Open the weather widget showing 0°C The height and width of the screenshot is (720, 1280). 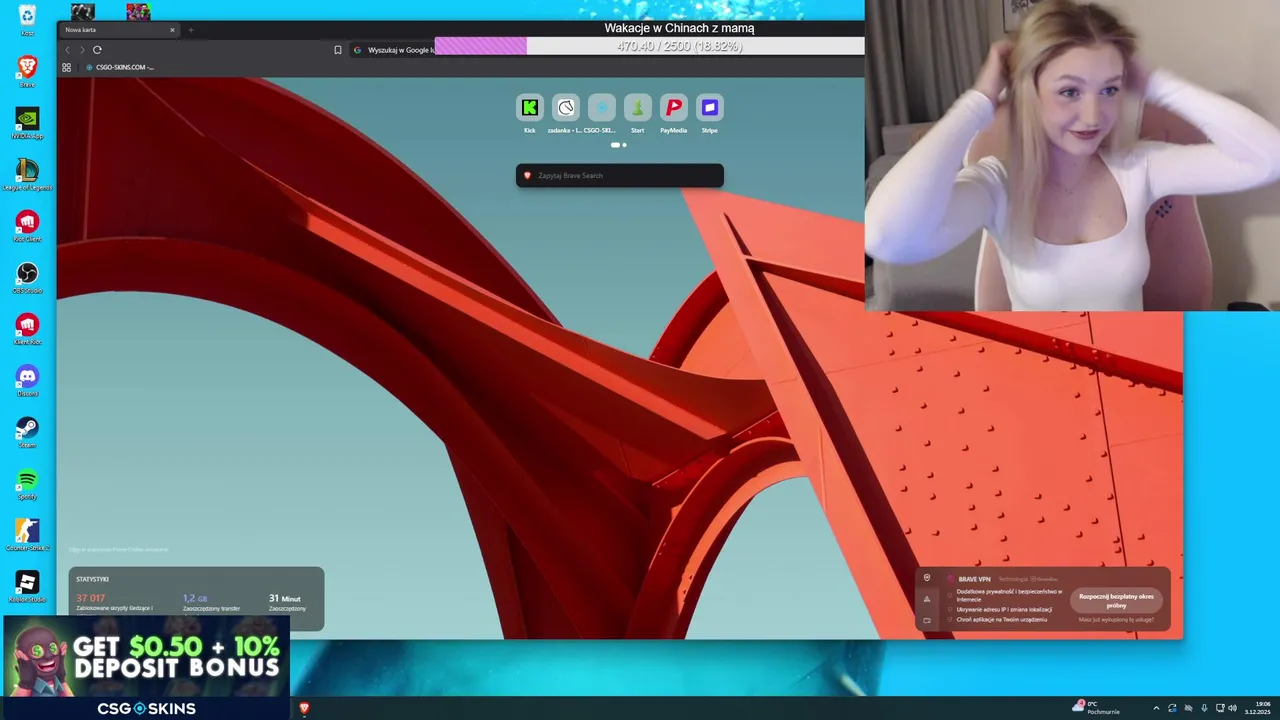(x=1095, y=707)
